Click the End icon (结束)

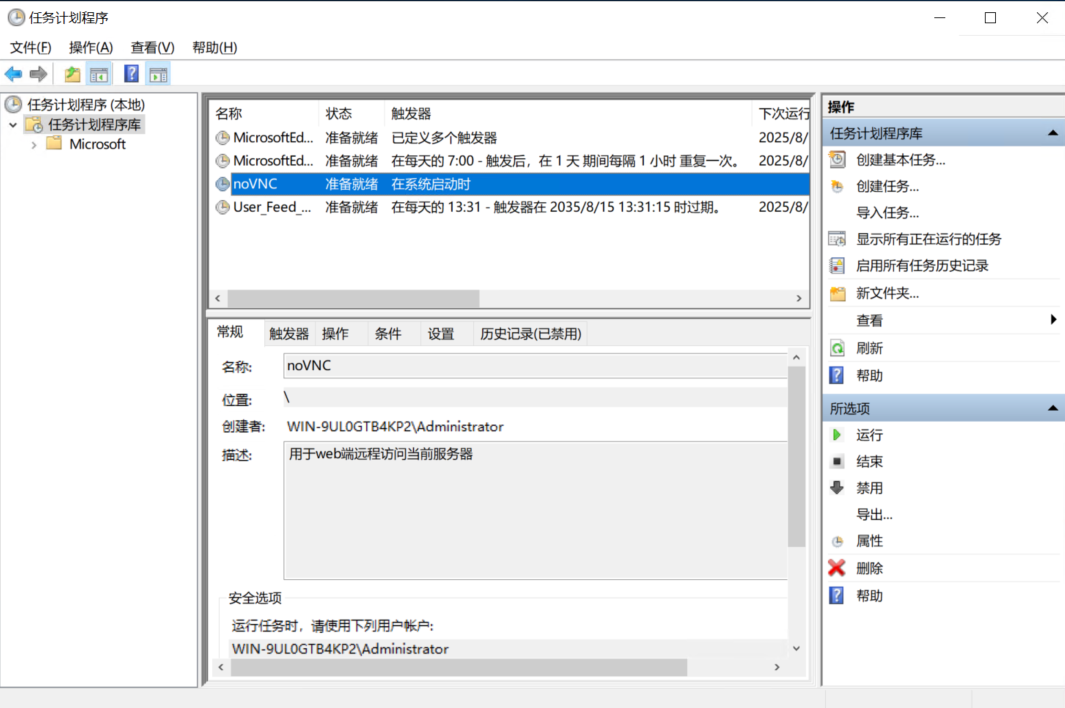(837, 461)
